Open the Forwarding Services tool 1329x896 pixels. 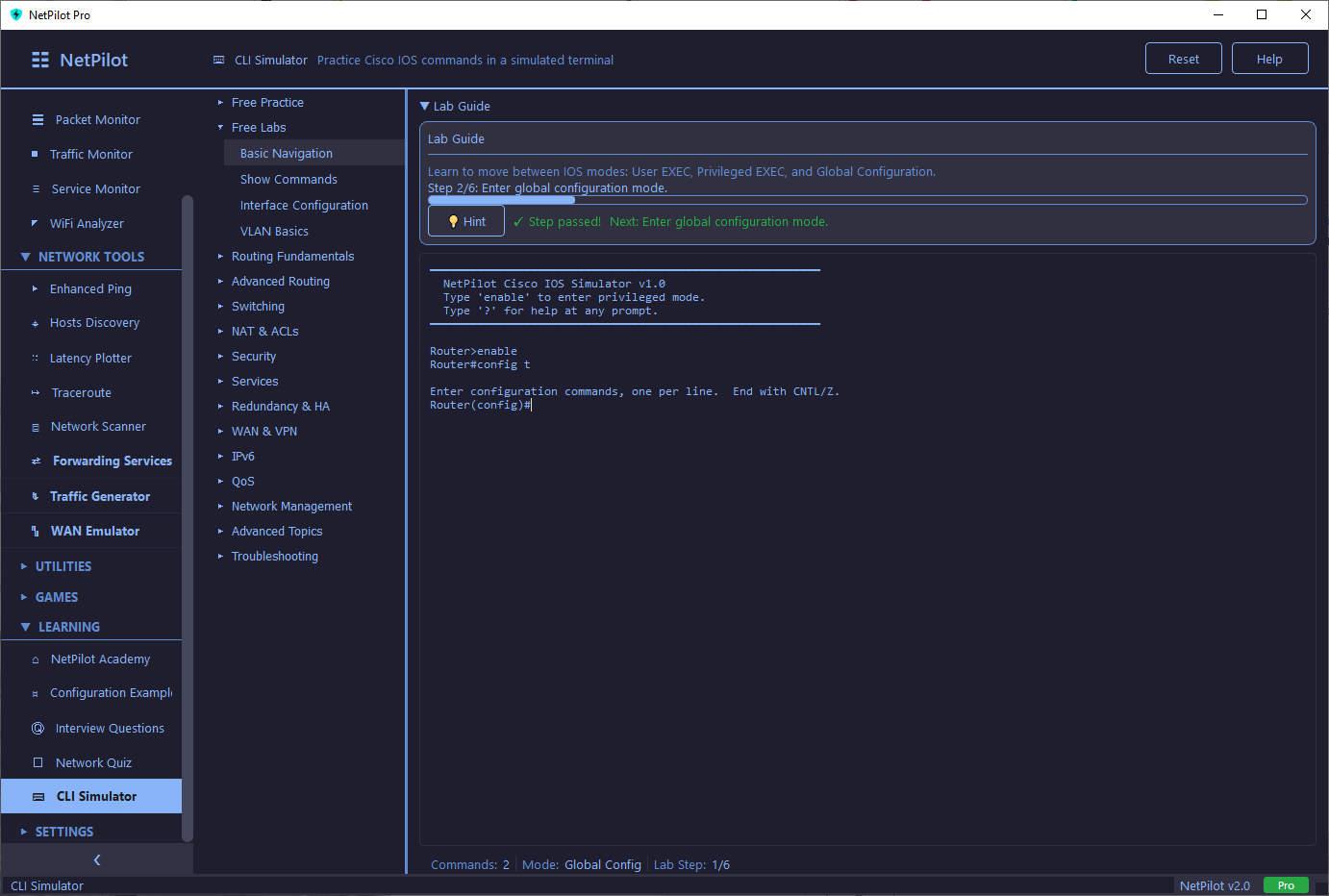[x=111, y=460]
